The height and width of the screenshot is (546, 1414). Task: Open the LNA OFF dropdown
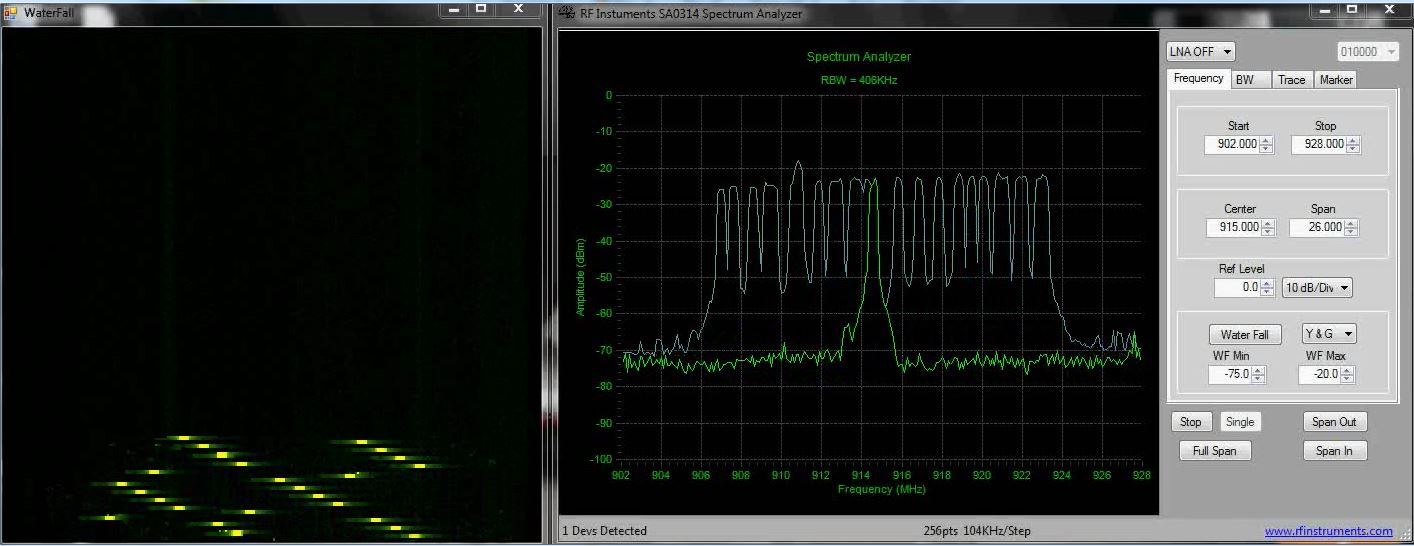[1200, 52]
